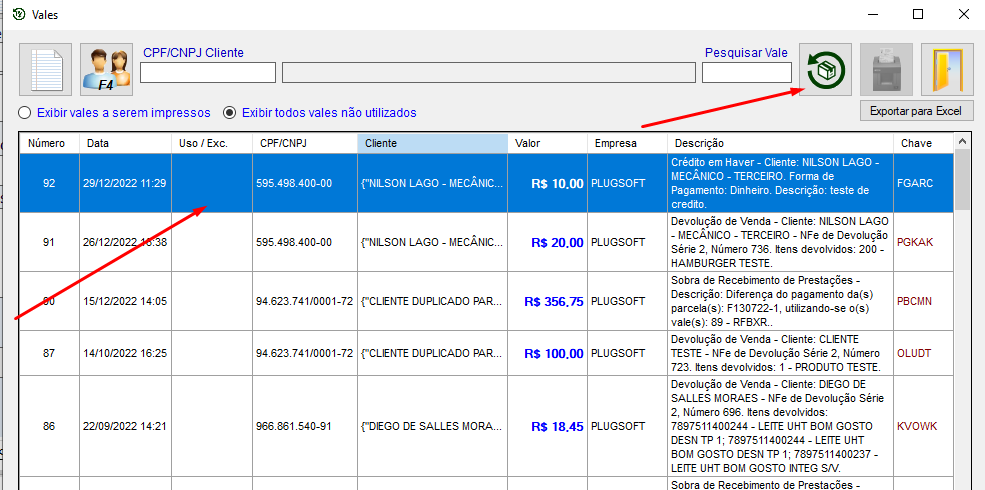
Task: Click the CPF/CNPJ column header
Action: click(x=305, y=143)
